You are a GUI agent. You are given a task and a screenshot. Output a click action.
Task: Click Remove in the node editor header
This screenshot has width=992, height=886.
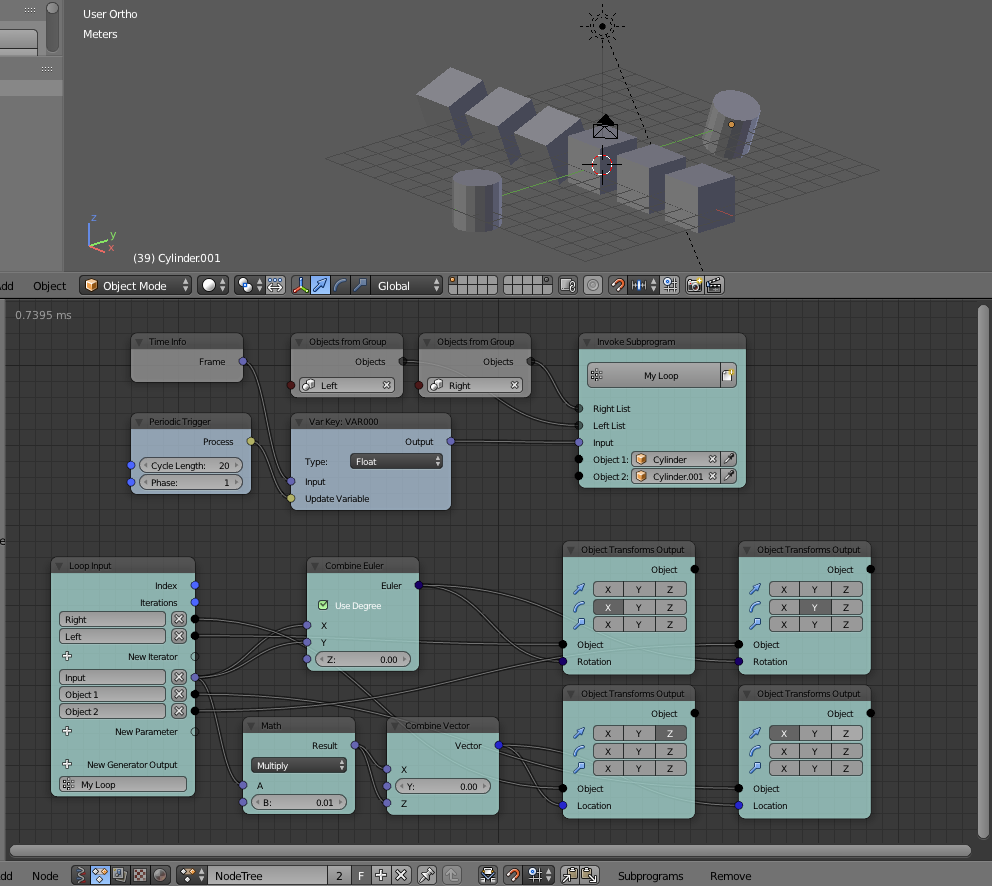click(x=730, y=875)
